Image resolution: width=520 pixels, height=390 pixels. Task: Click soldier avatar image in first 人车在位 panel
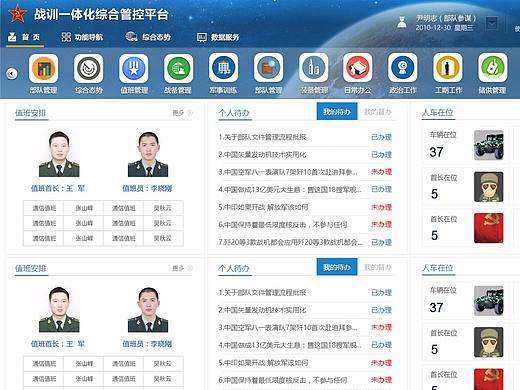[x=489, y=187]
